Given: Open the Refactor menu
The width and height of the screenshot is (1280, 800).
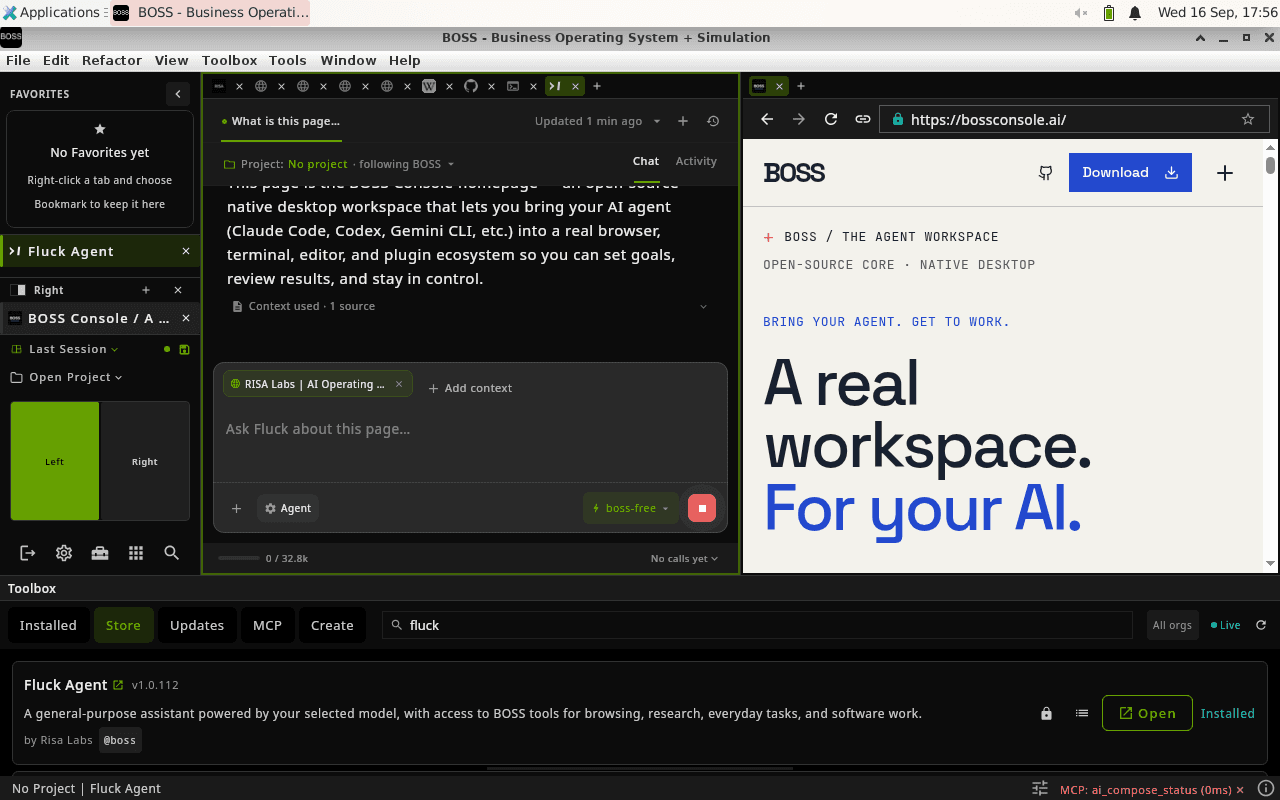Looking at the screenshot, I should pyautogui.click(x=112, y=60).
